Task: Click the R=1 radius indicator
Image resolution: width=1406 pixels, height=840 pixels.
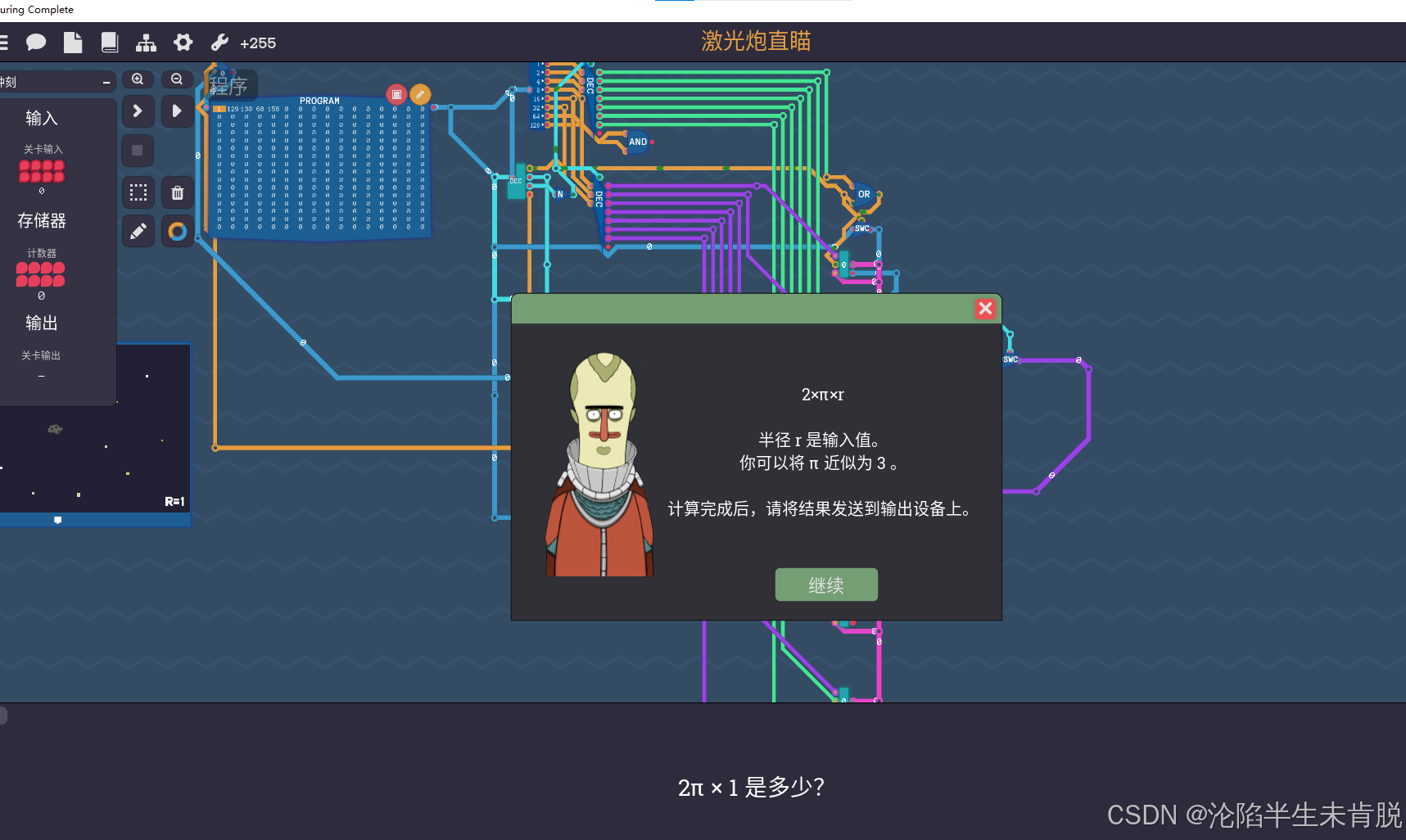Action: 174,501
